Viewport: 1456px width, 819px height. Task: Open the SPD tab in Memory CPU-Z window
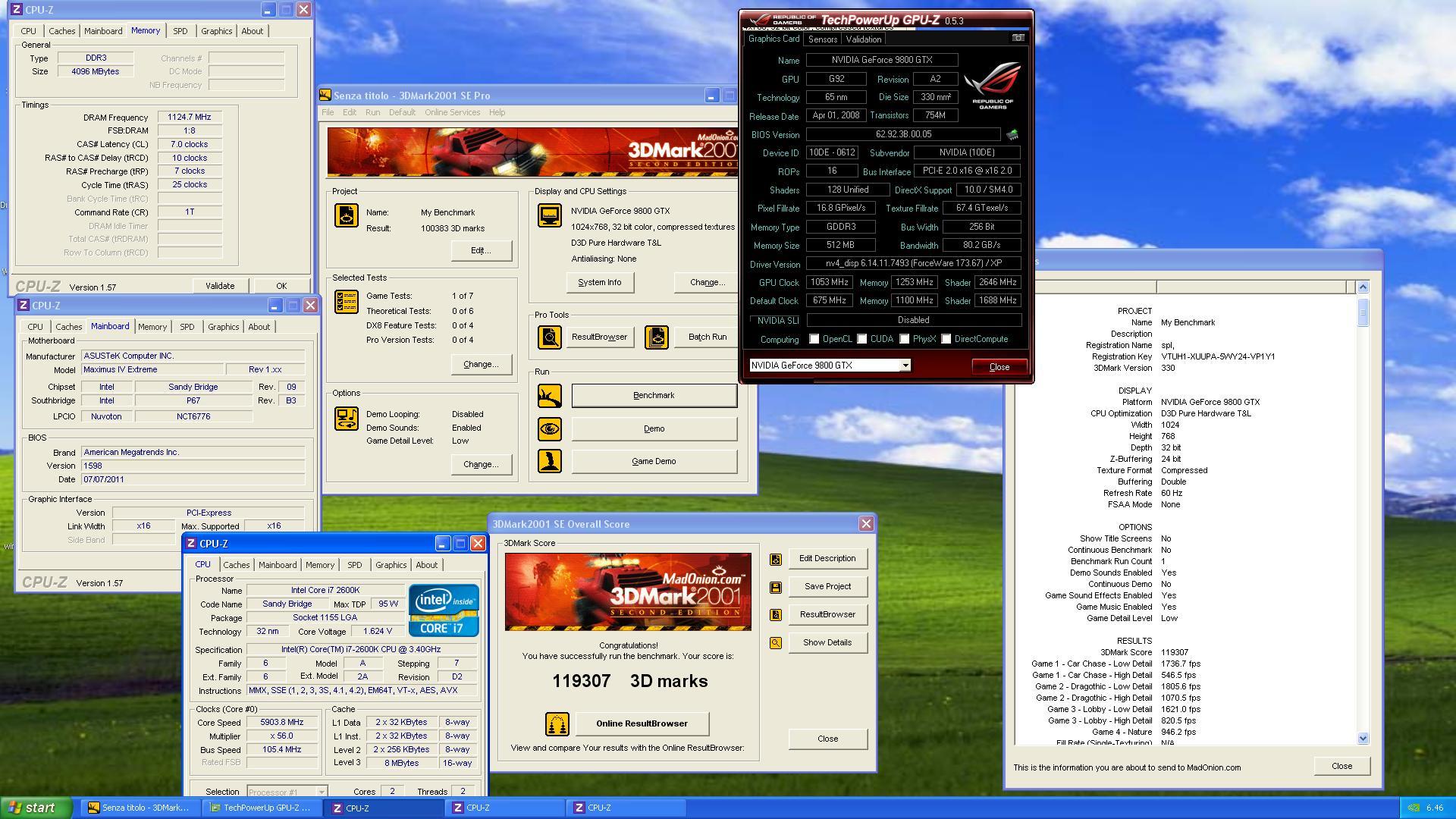180,31
